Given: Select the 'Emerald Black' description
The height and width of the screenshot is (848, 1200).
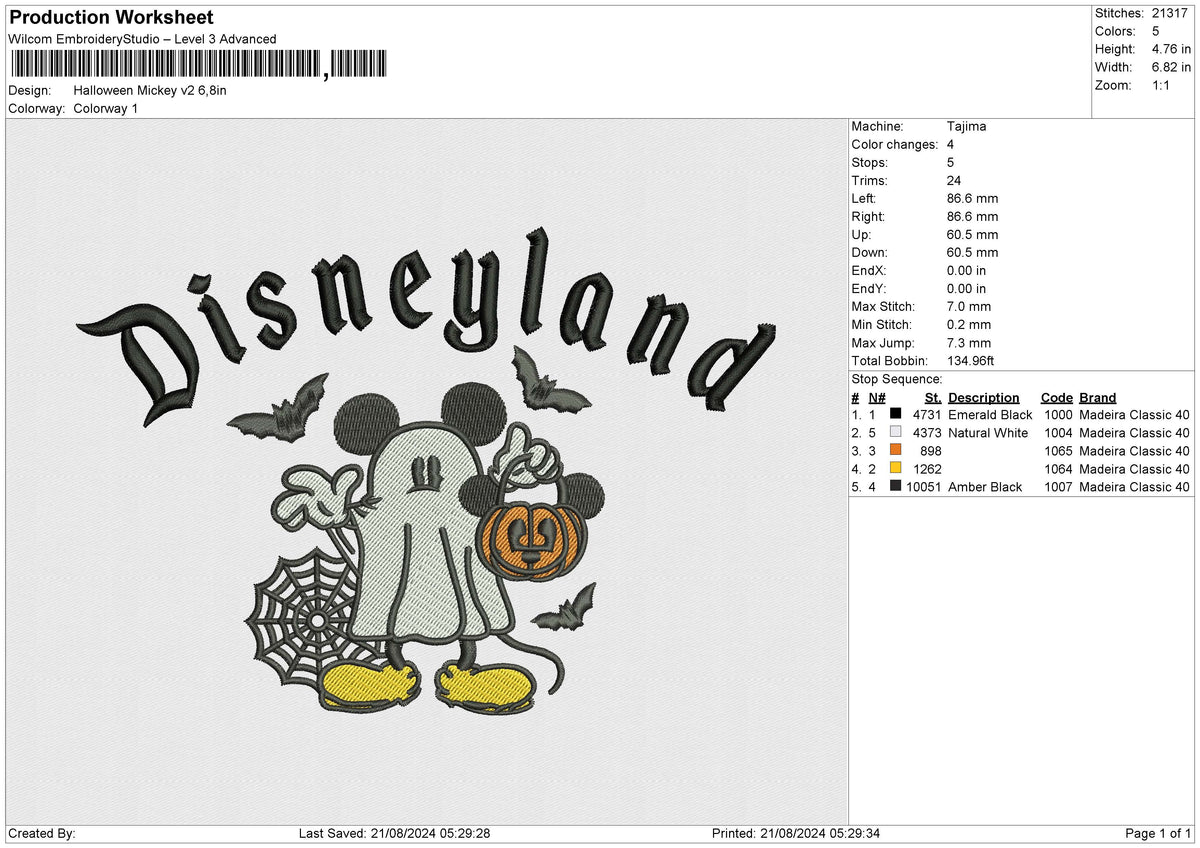Looking at the screenshot, I should (x=990, y=415).
